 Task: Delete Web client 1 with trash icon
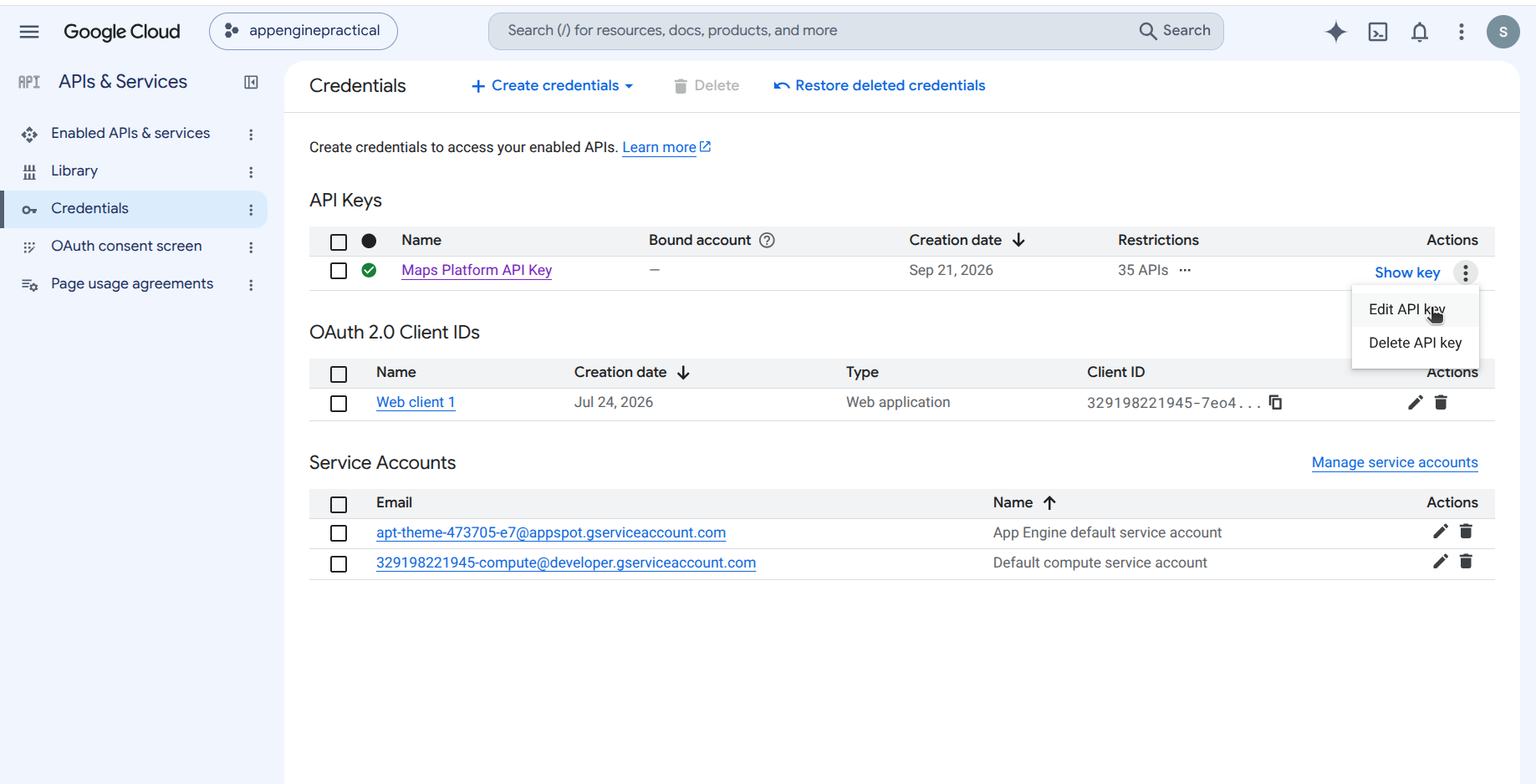pos(1441,403)
